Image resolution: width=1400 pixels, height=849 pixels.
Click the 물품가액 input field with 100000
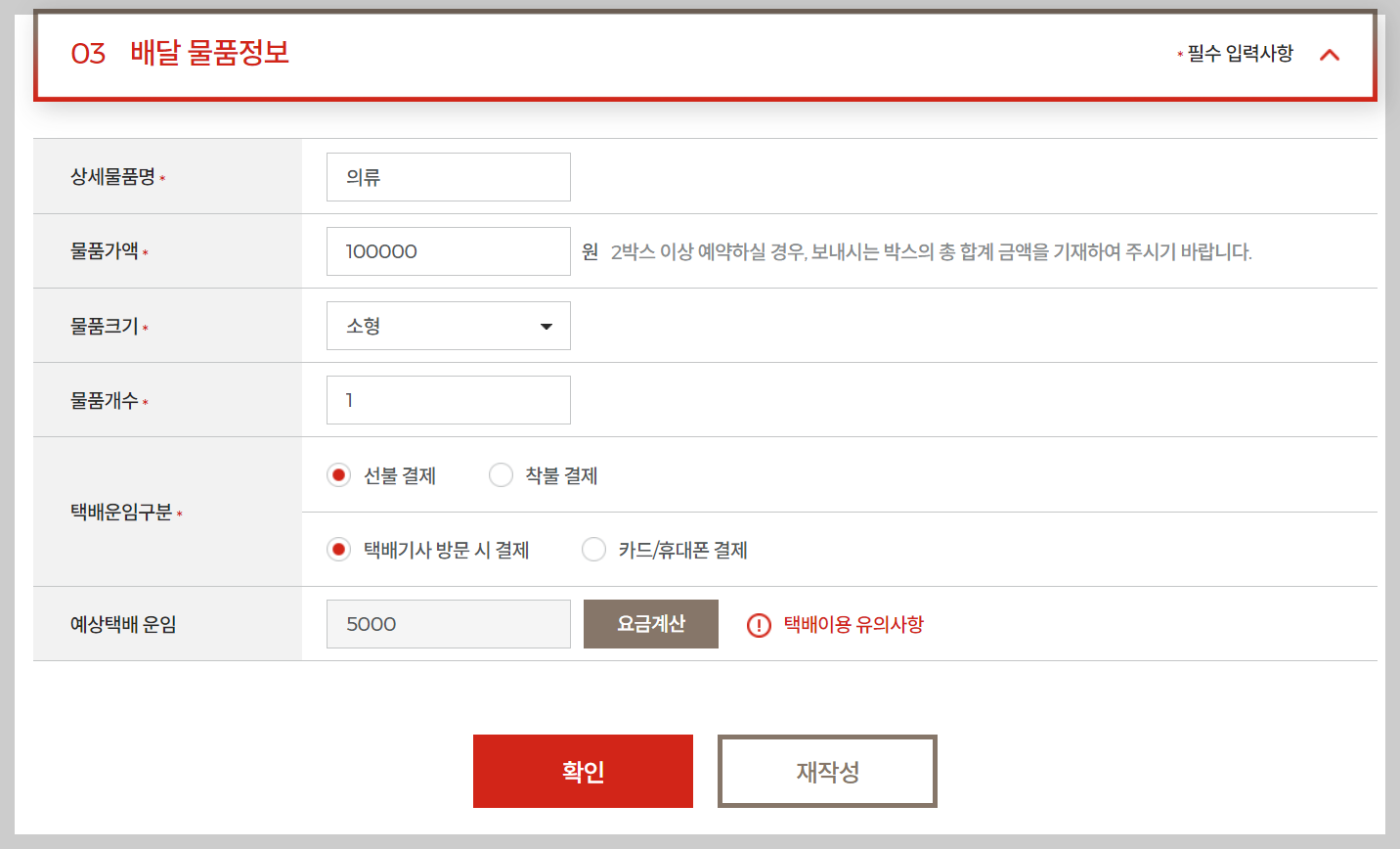449,251
